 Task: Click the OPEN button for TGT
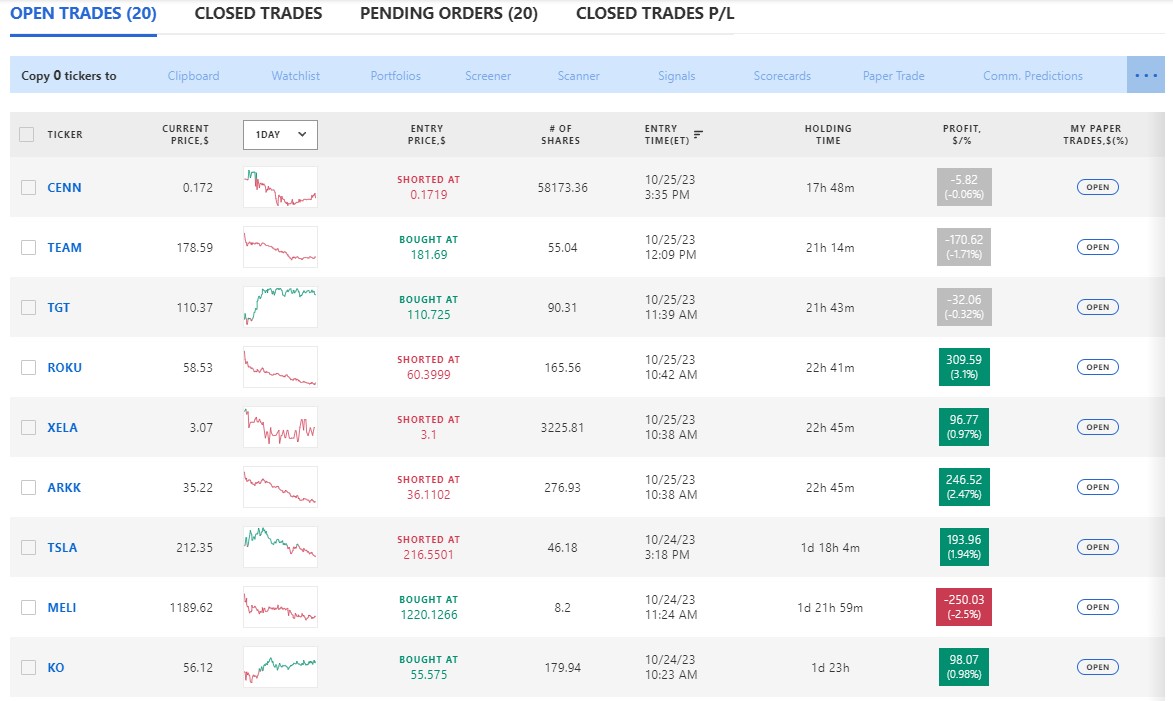pyautogui.click(x=1097, y=307)
